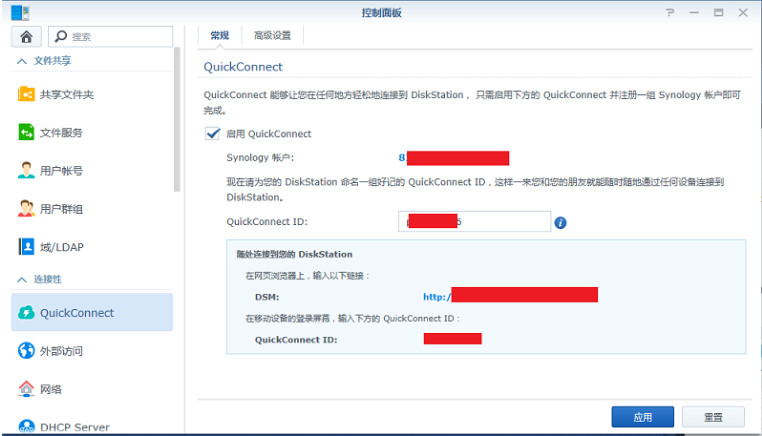
Task: Select 共享文件夹 text in sidebar
Action: coord(67,94)
